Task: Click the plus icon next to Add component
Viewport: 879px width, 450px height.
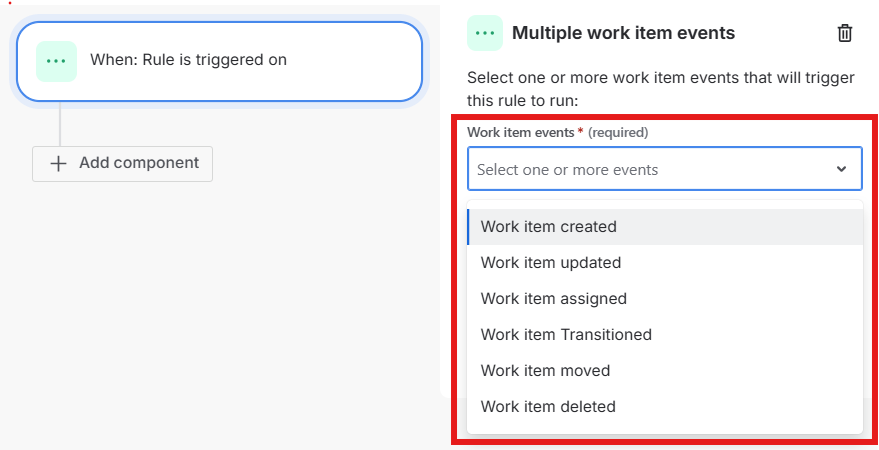Action: (x=59, y=163)
